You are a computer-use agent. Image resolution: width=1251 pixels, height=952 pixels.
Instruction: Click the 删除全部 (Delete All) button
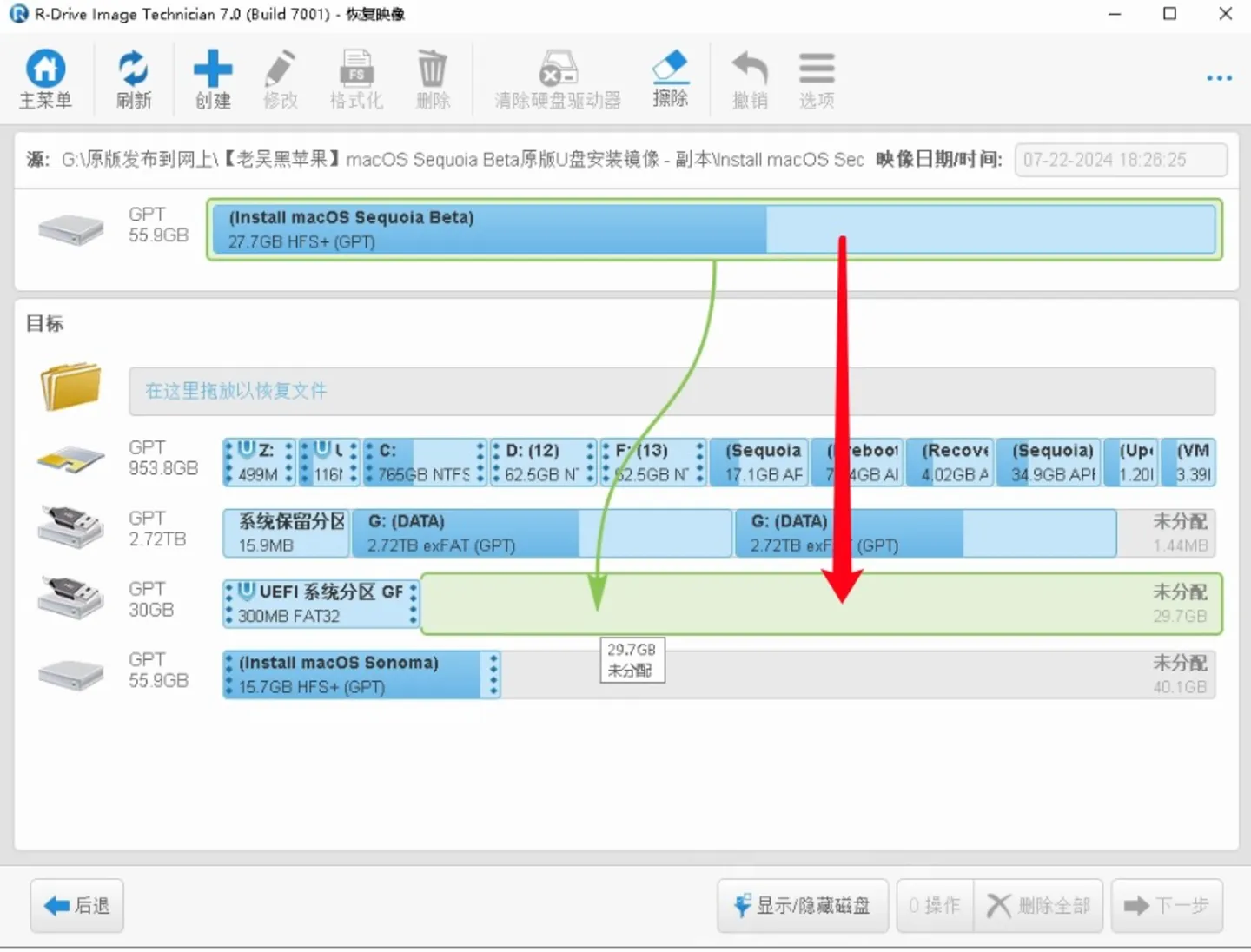1039,905
